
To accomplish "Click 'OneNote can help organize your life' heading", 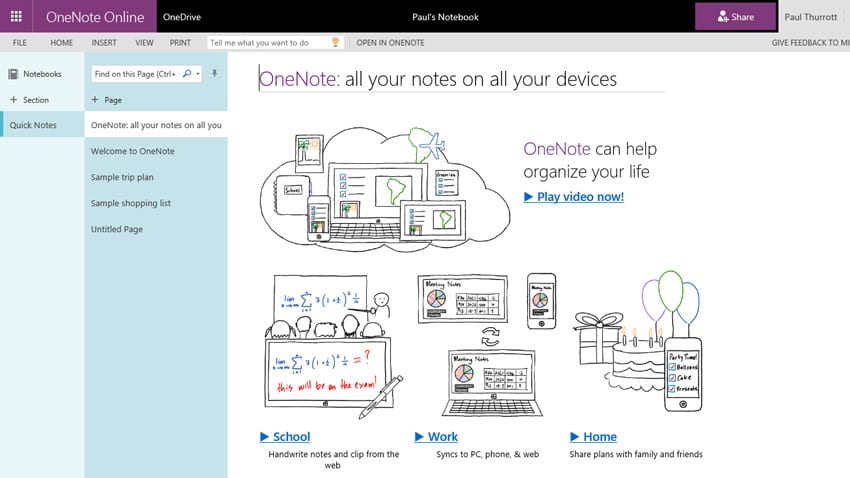I will tap(590, 160).
